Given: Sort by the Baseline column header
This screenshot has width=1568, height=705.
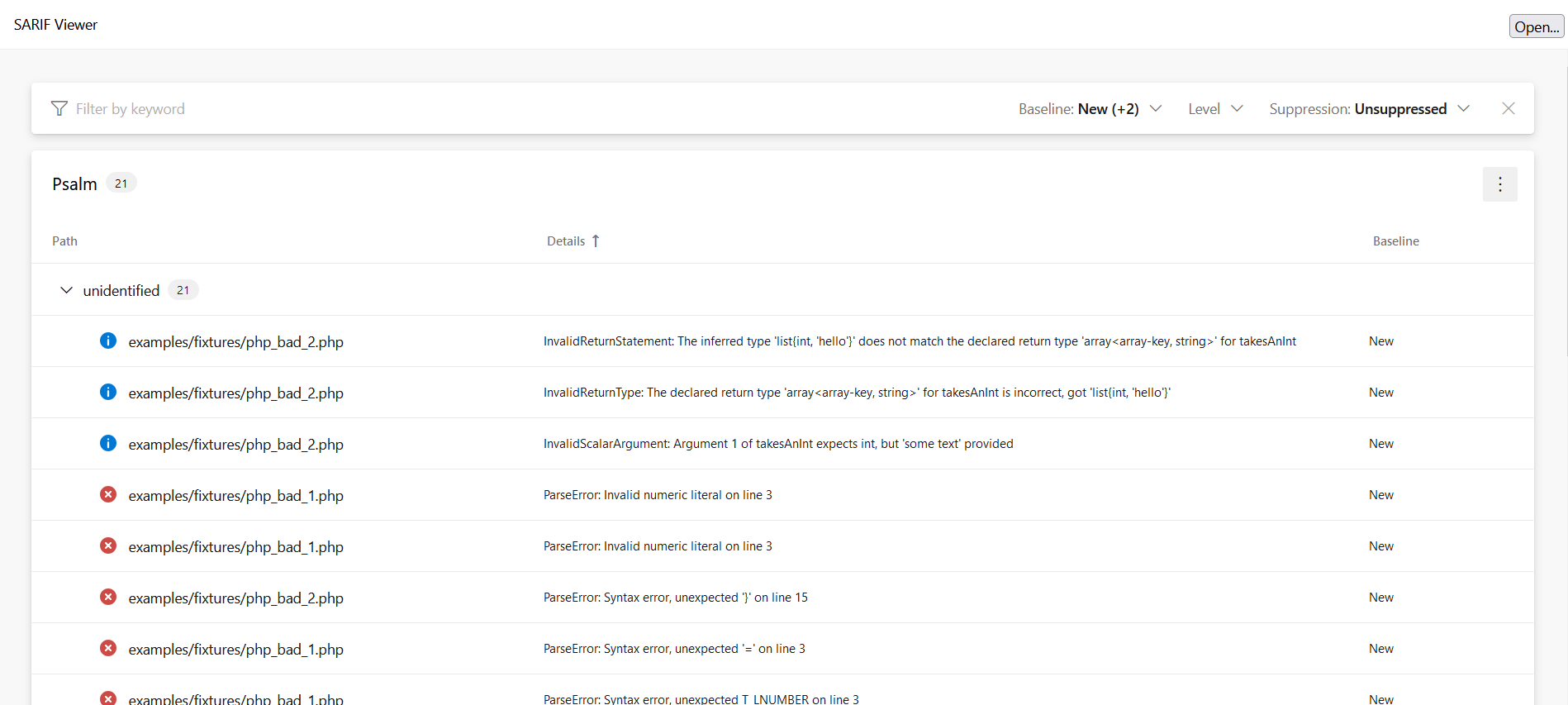Looking at the screenshot, I should pos(1396,241).
